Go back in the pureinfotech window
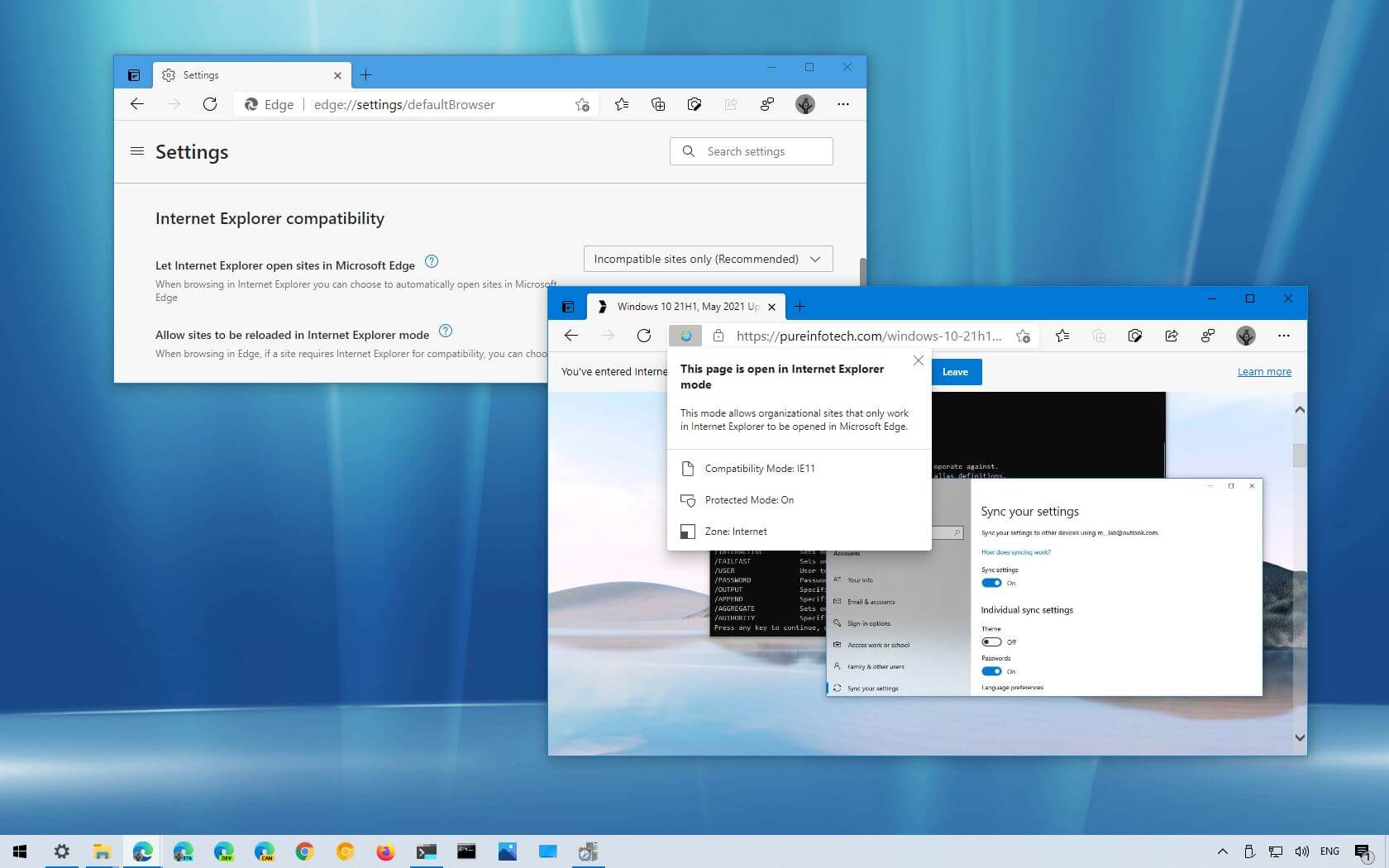 click(571, 336)
